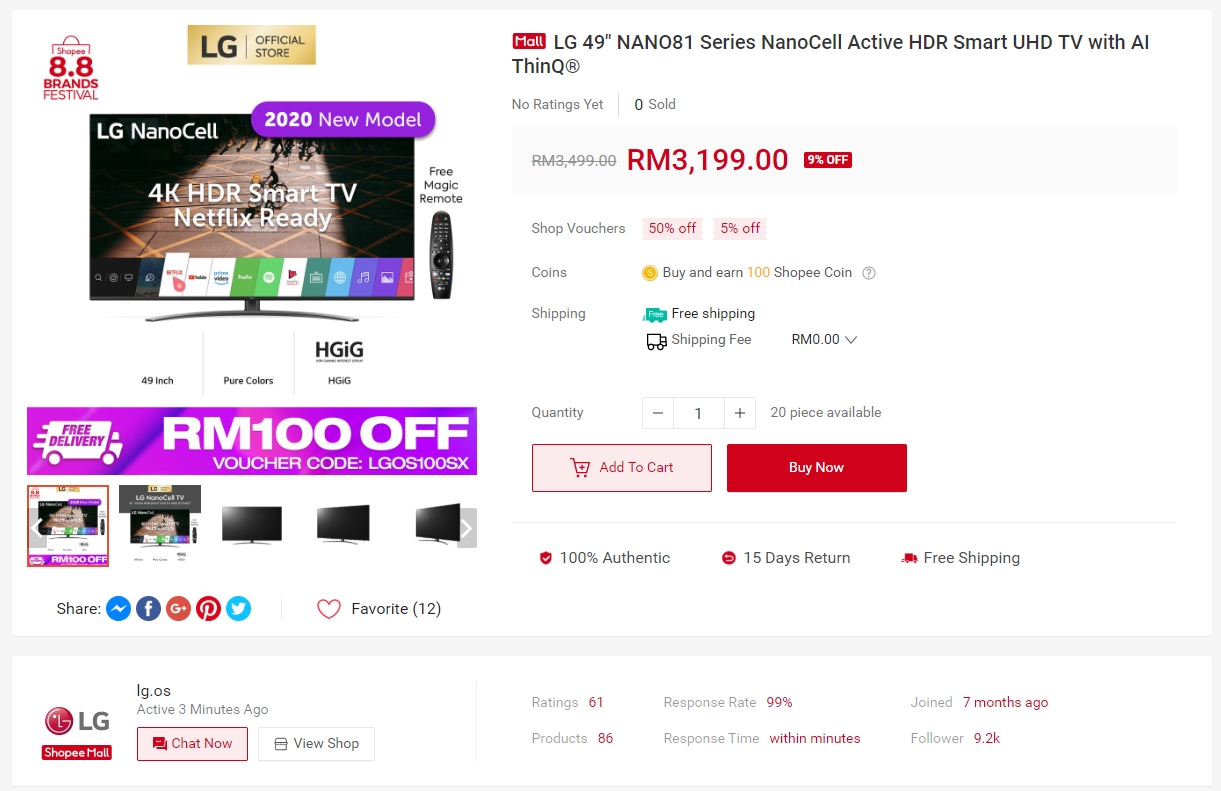The width and height of the screenshot is (1221, 791).
Task: Decrease quantity with minus button
Action: (657, 413)
